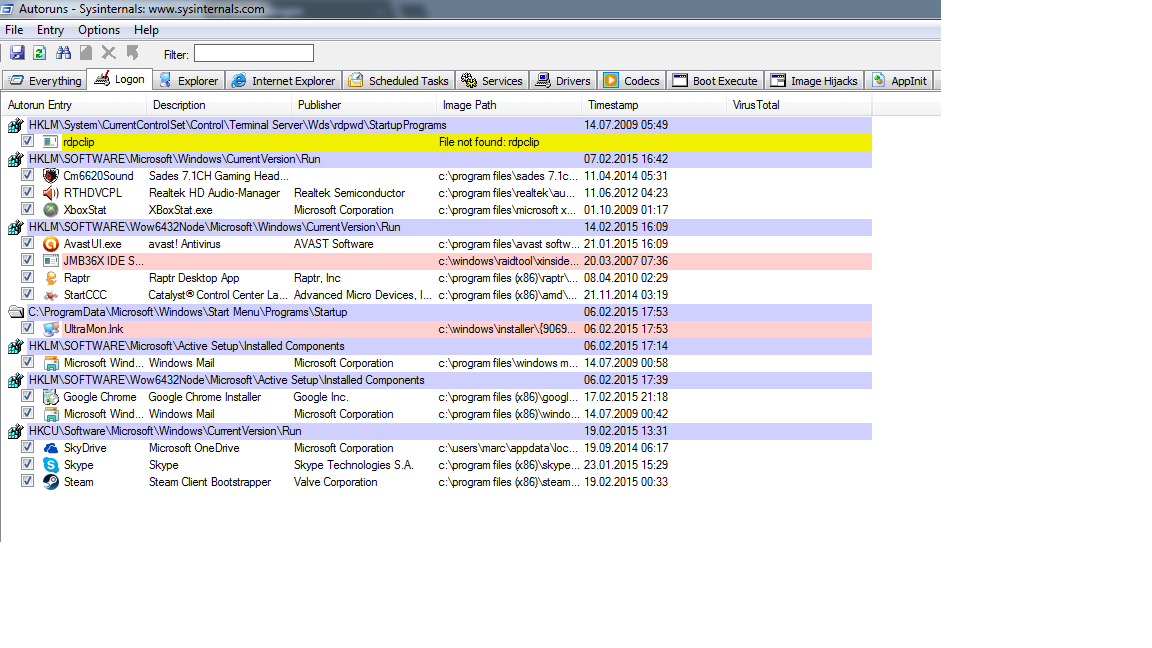The height and width of the screenshot is (648, 1152).
Task: Click the Filter input field
Action: (x=253, y=53)
